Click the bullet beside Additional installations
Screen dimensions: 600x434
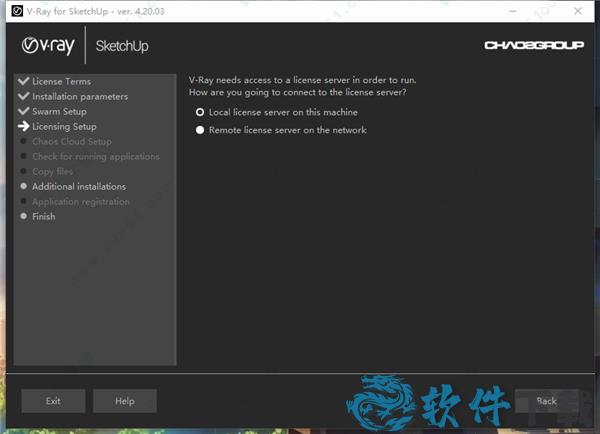(x=23, y=187)
